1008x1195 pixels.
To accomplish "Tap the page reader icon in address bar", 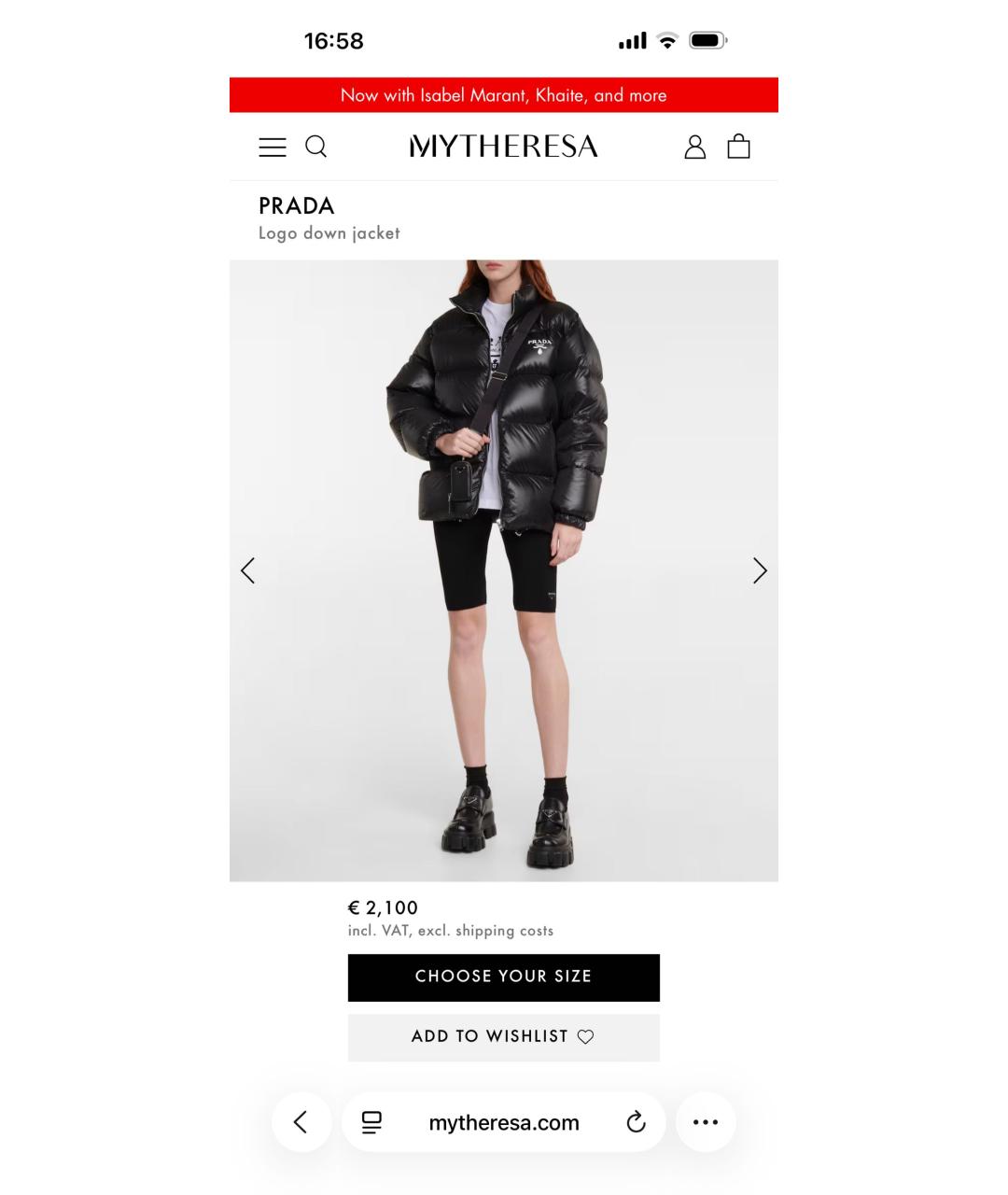I will coord(371,1122).
